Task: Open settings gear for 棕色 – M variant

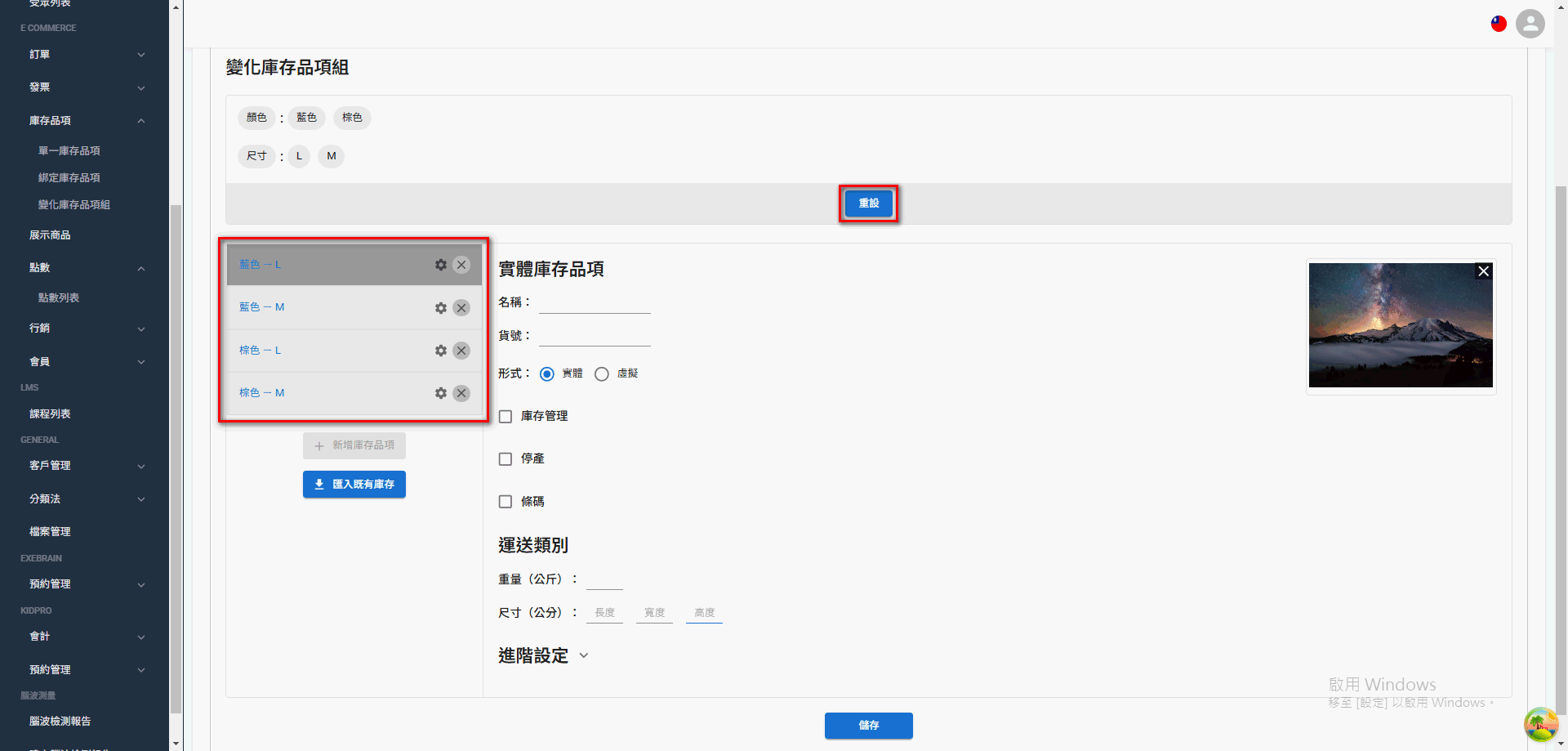Action: click(441, 393)
